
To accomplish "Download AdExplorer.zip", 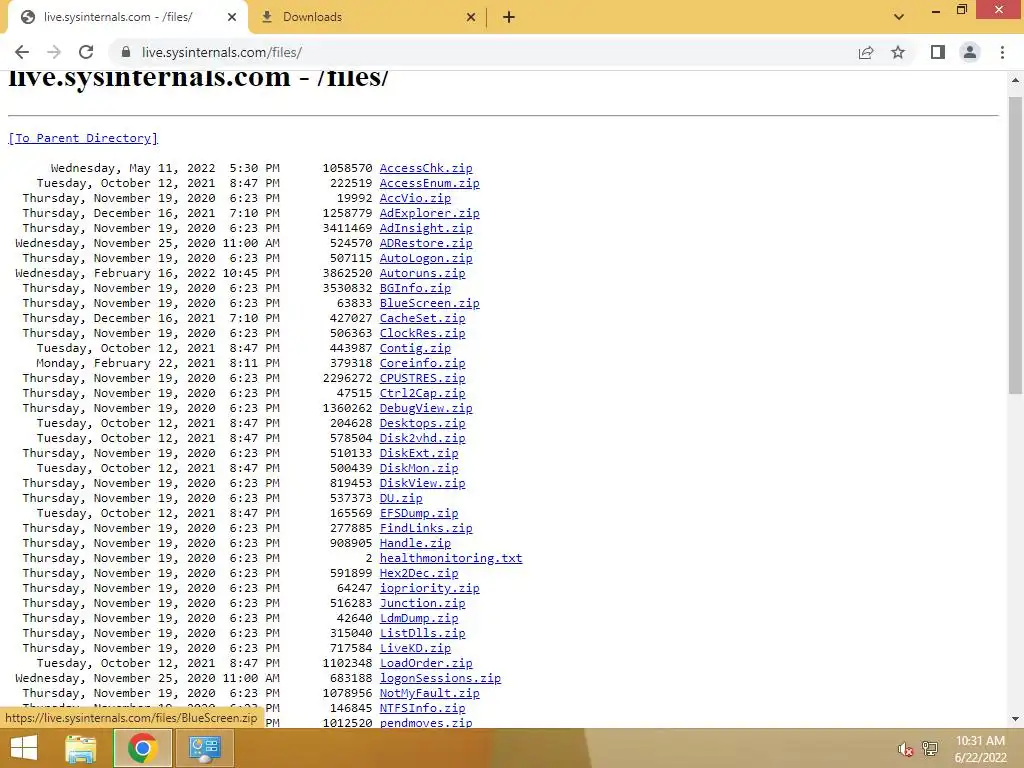I will click(430, 213).
